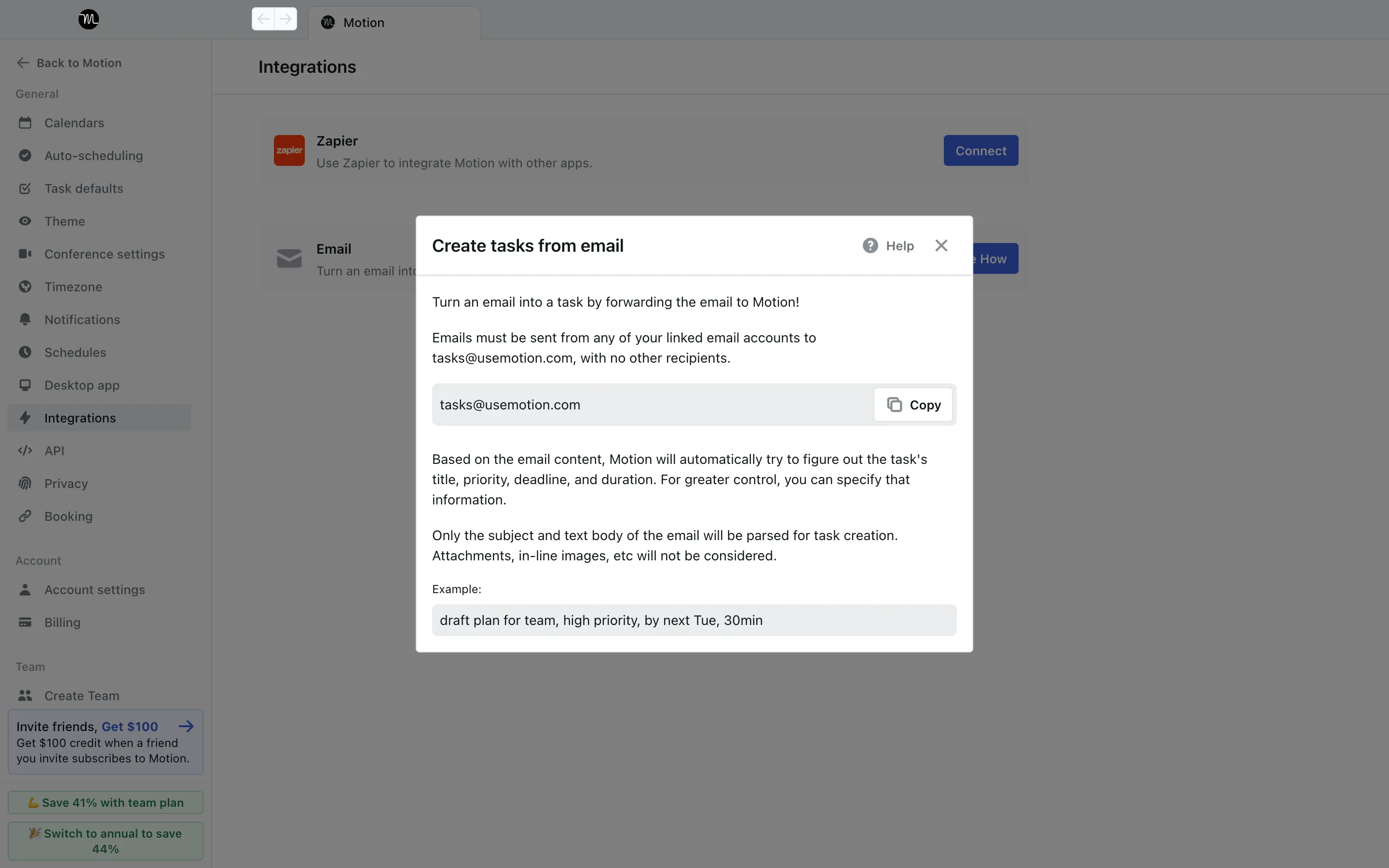Click the Task defaults edit icon
1389x868 pixels.
point(25,188)
